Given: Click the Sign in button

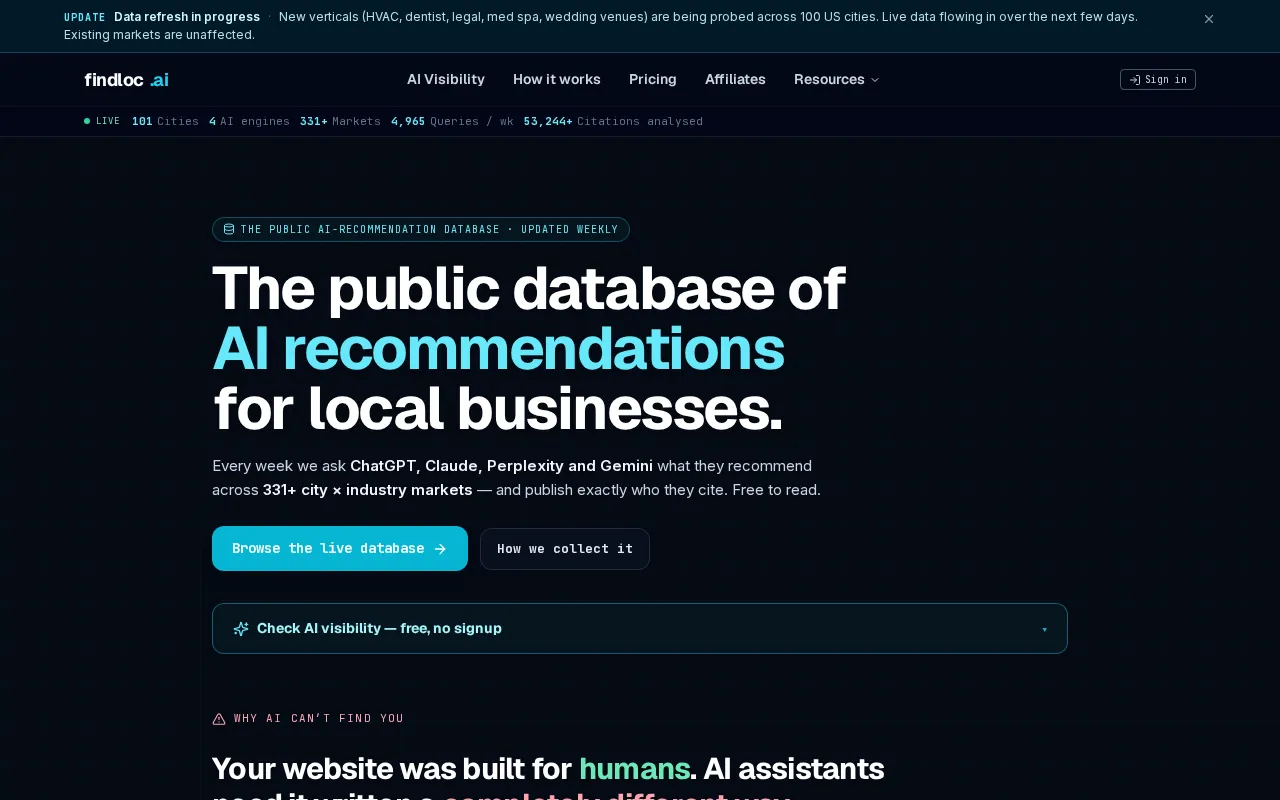Looking at the screenshot, I should (x=1158, y=79).
